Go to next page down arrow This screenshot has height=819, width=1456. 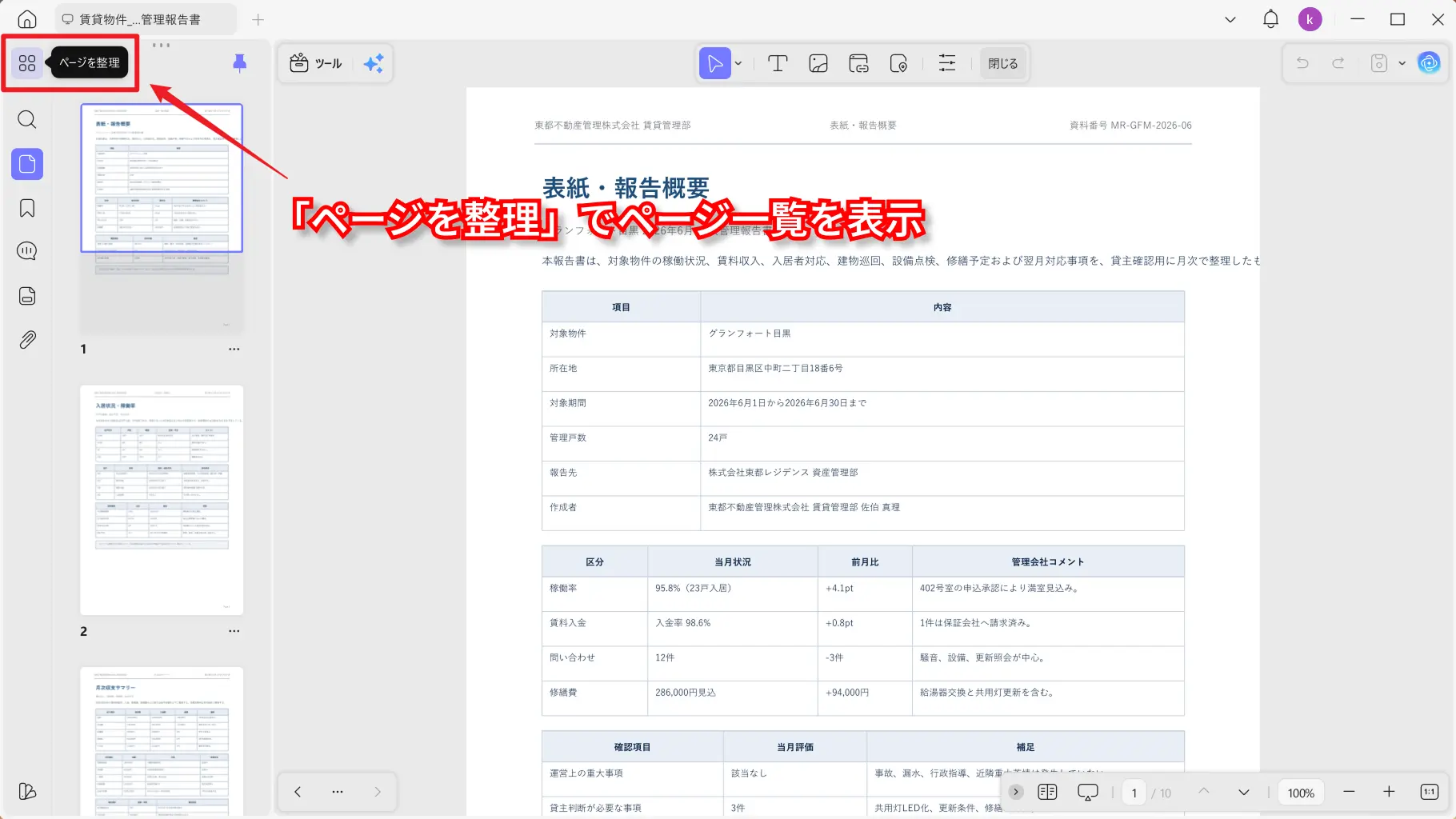click(1244, 792)
